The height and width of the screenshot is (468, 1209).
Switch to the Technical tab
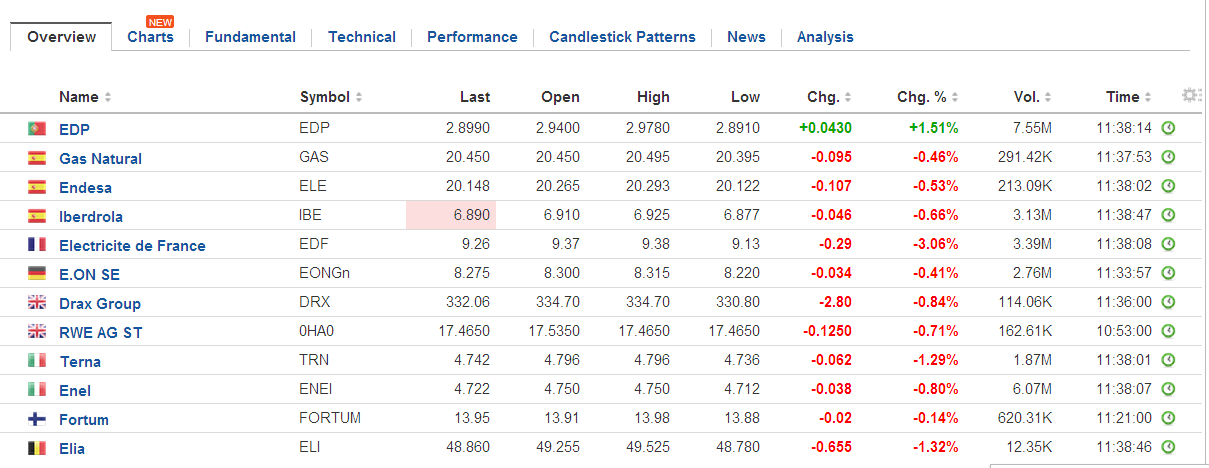click(362, 37)
